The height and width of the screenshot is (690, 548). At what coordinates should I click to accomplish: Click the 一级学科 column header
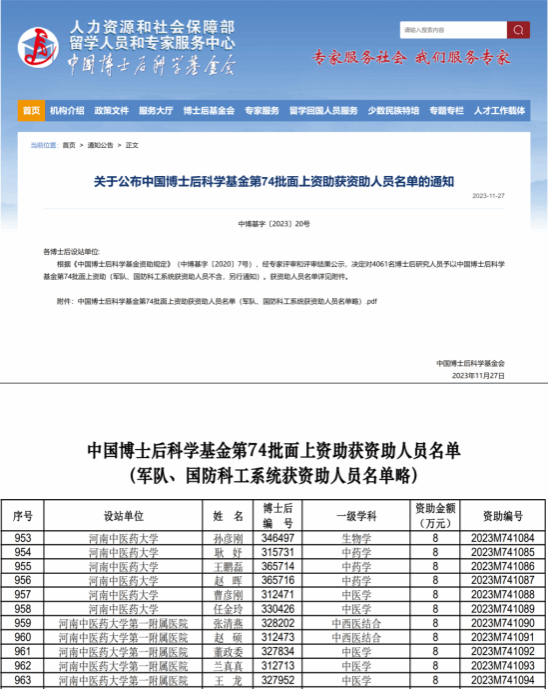tap(356, 516)
